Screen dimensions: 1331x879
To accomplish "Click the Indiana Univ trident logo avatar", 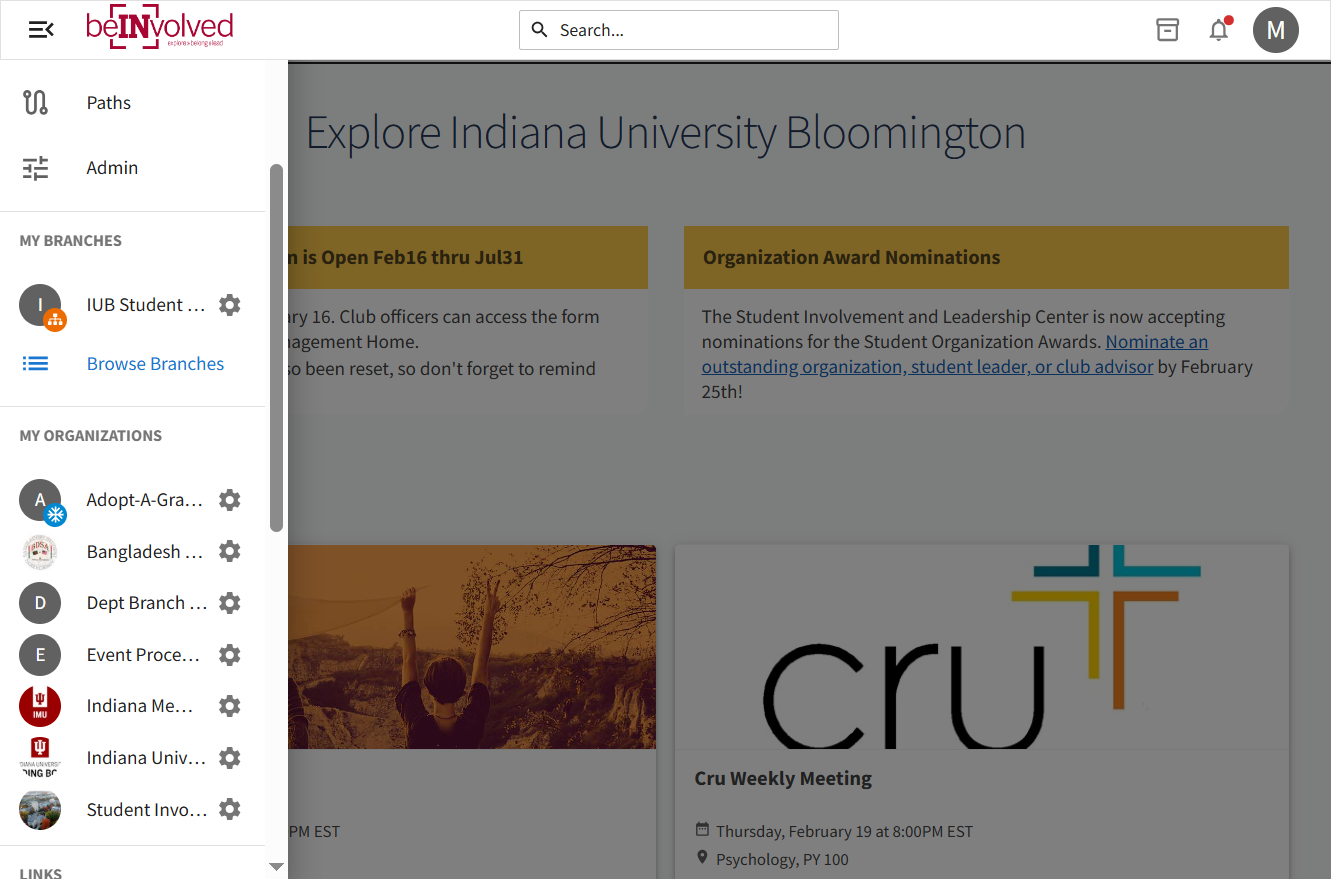I will coord(40,758).
